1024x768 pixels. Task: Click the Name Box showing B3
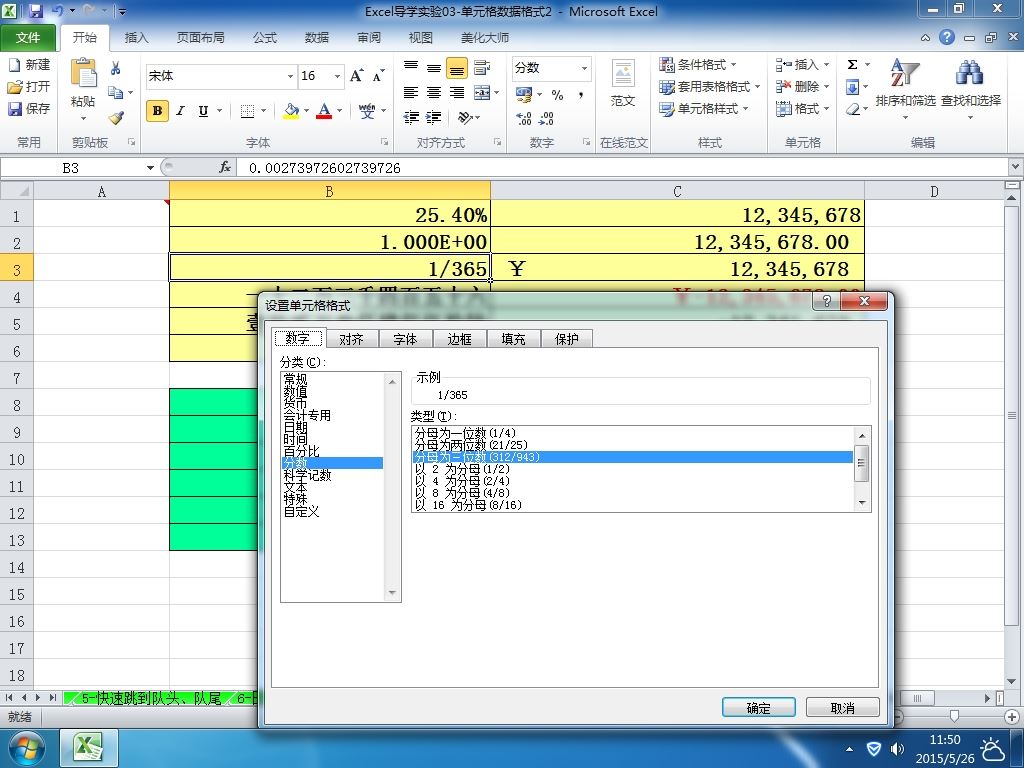71,168
